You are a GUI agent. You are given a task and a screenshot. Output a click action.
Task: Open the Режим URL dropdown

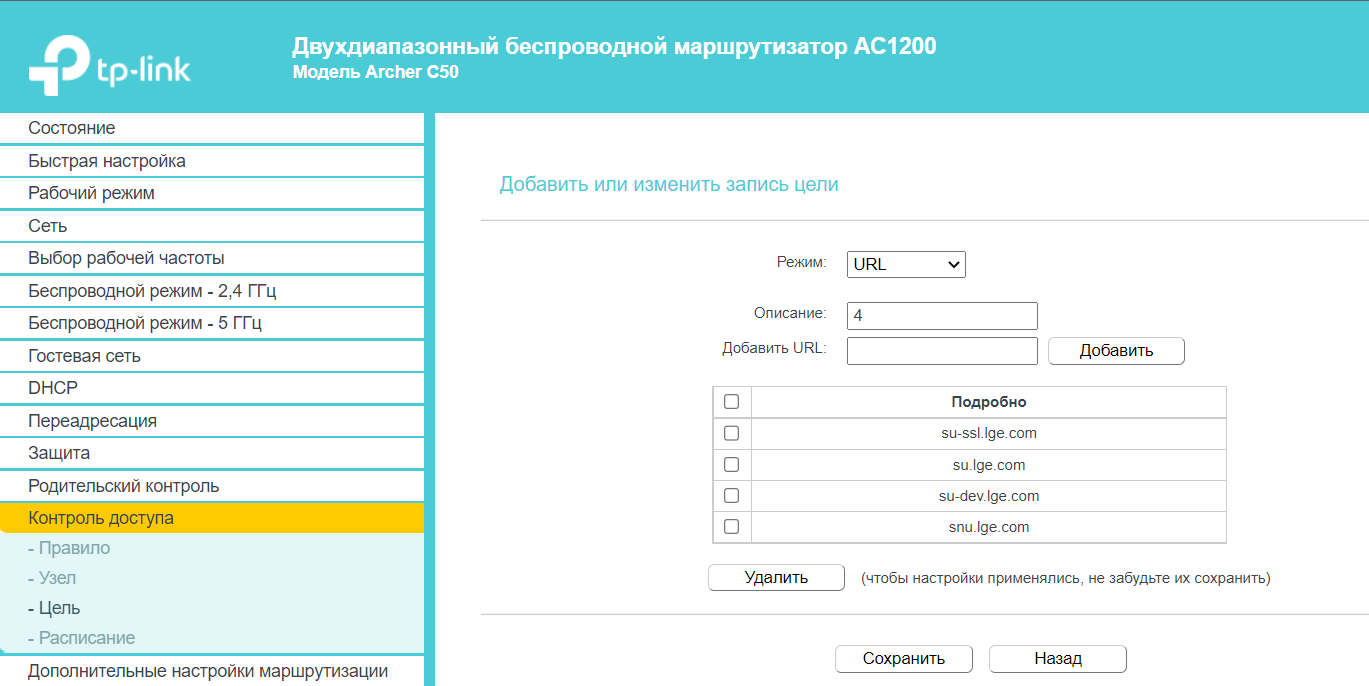coord(905,265)
